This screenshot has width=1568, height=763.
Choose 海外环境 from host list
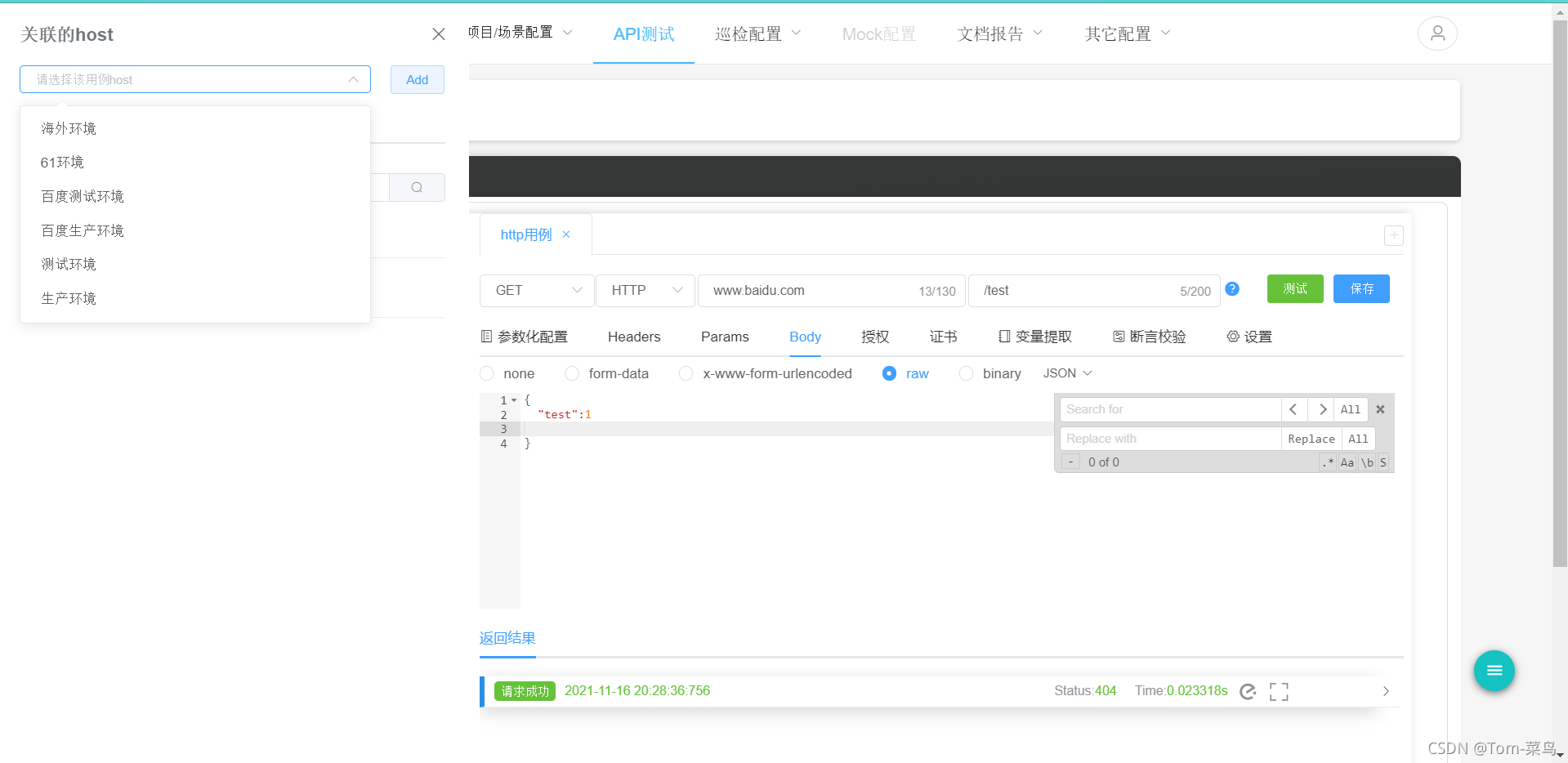(x=195, y=128)
